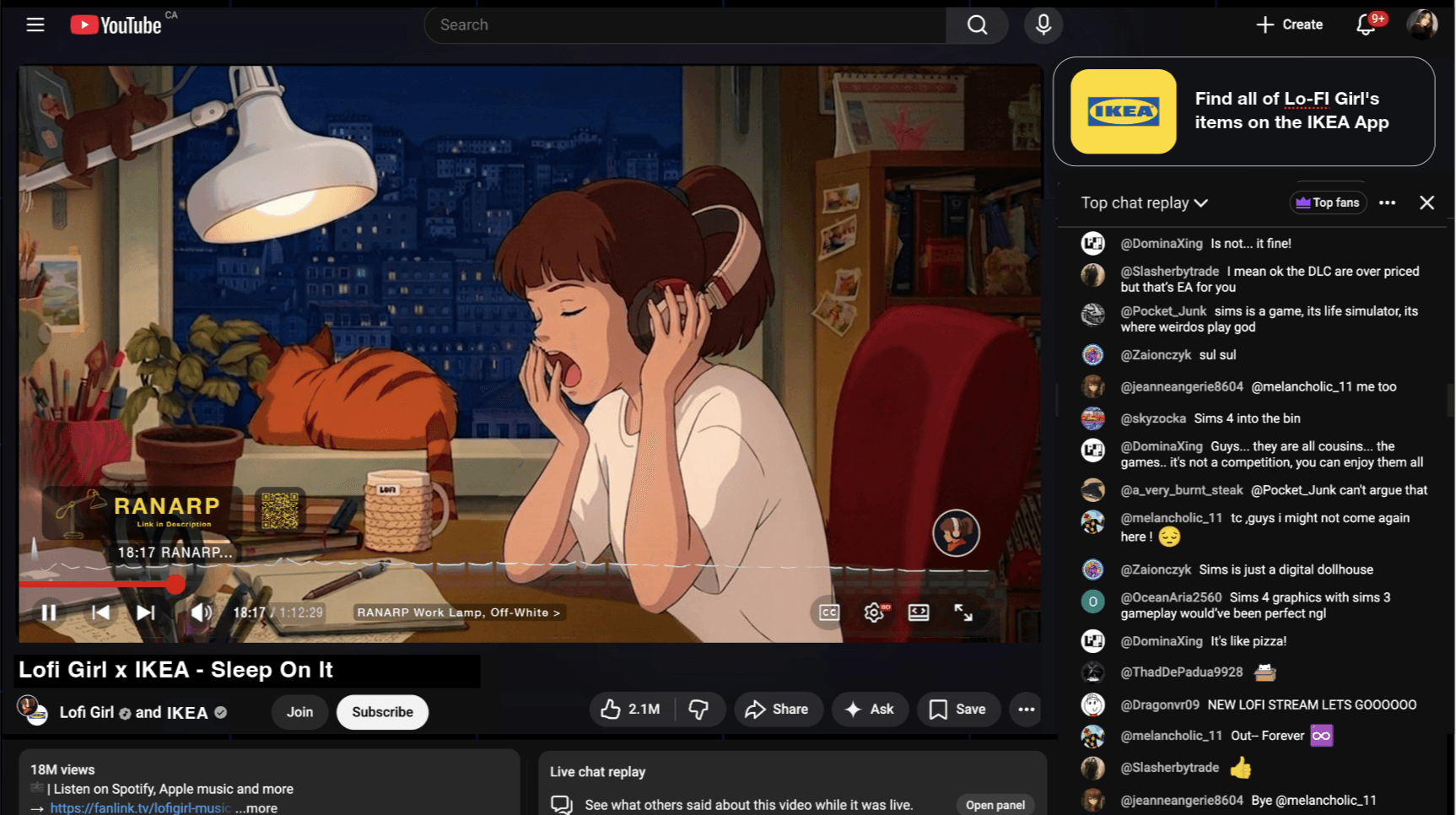Click the infinity emoji in Out– Forever
Screen dimensions: 1456x815
1321,736
